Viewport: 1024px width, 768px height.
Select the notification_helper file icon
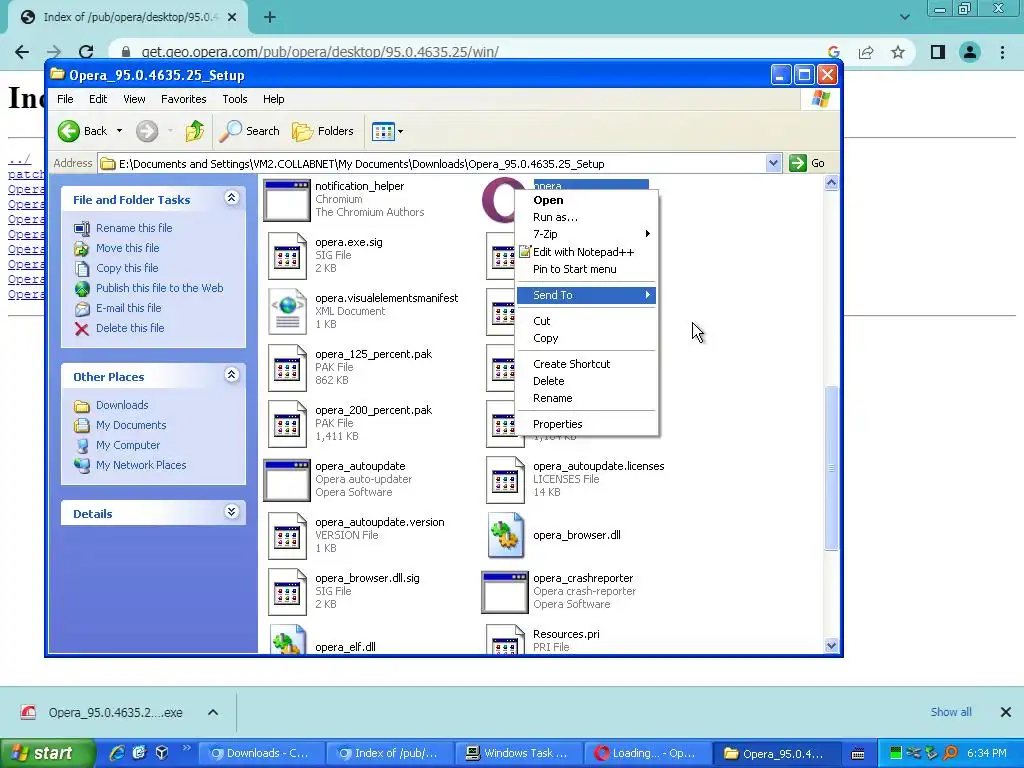point(287,200)
